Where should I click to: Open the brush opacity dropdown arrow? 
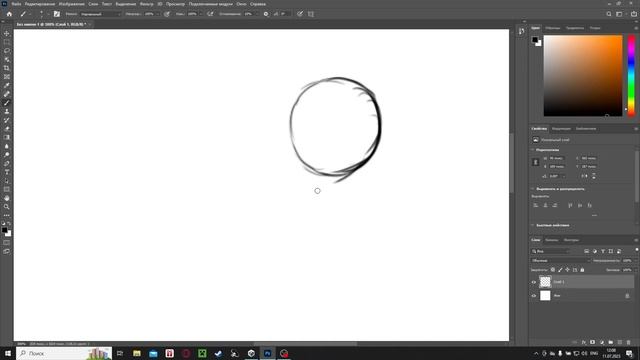158,14
